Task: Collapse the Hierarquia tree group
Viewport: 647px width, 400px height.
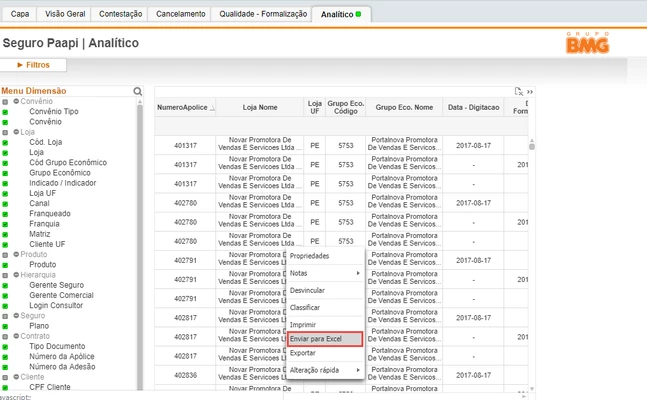Action: (16, 275)
